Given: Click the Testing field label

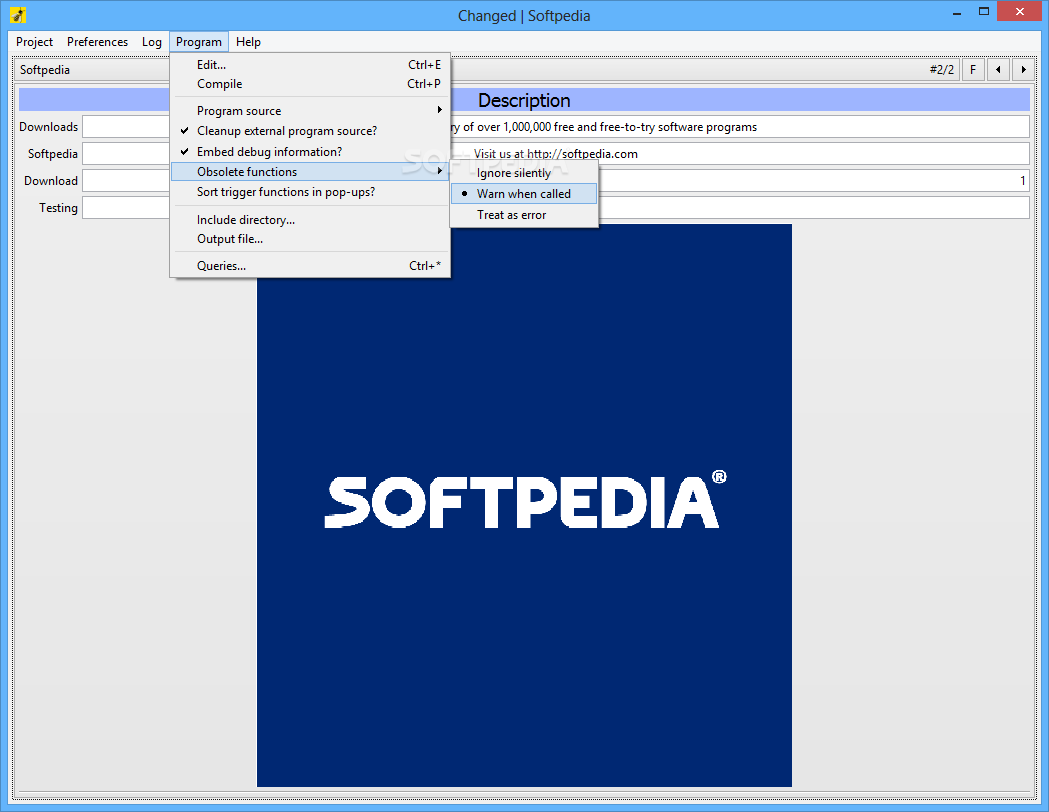Looking at the screenshot, I should [58, 207].
